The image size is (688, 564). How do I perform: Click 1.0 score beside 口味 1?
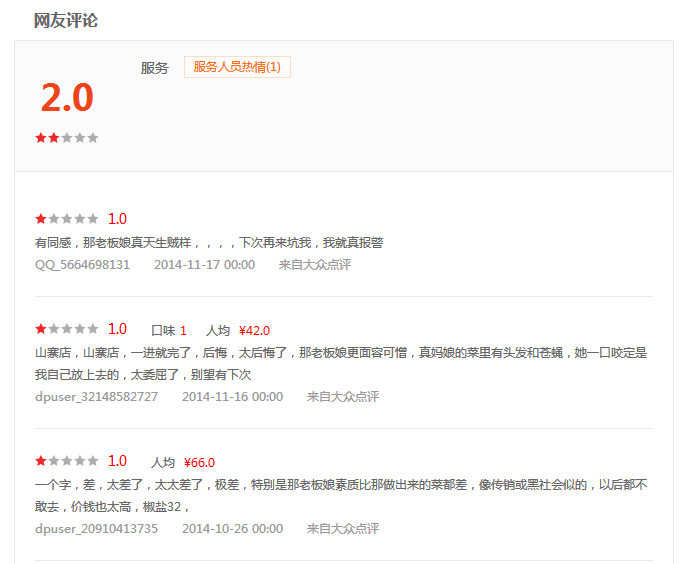click(x=118, y=329)
